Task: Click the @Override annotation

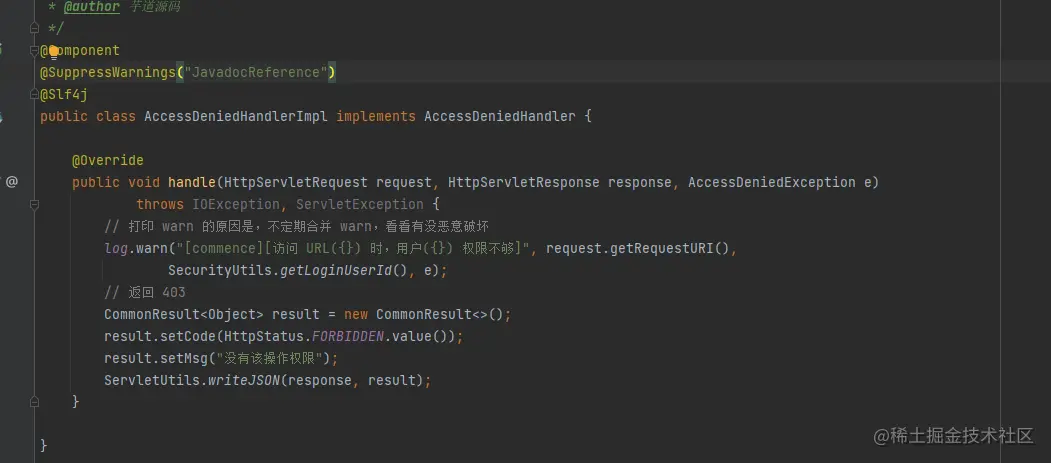Action: pyautogui.click(x=108, y=160)
